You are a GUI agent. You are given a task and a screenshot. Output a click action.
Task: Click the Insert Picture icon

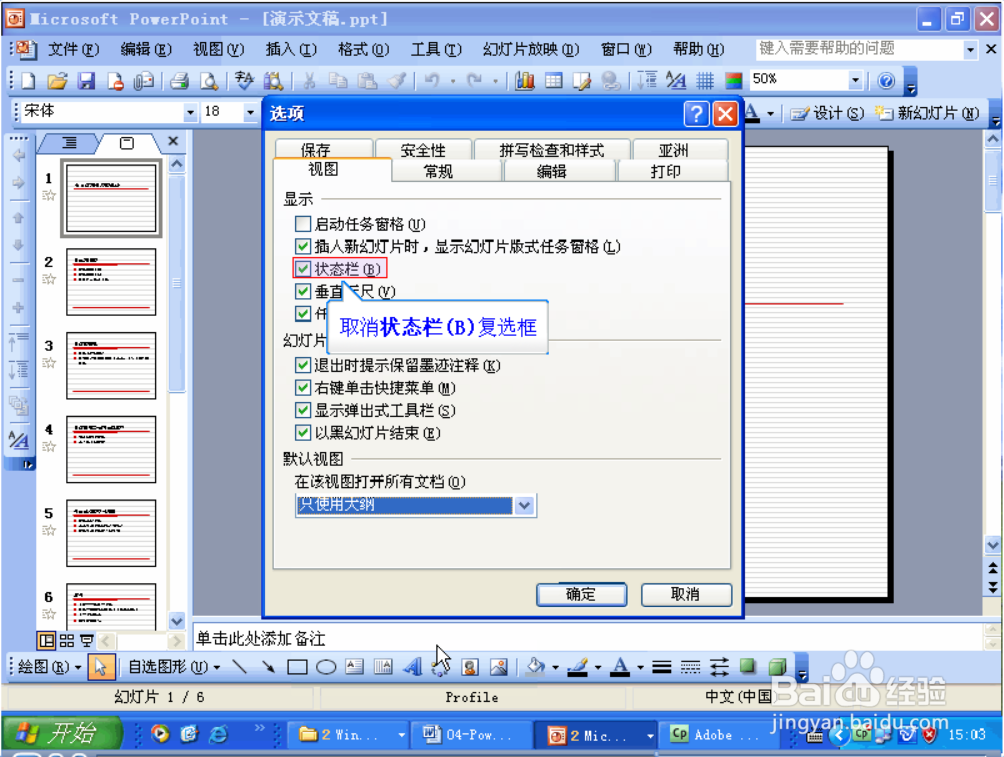pos(499,667)
